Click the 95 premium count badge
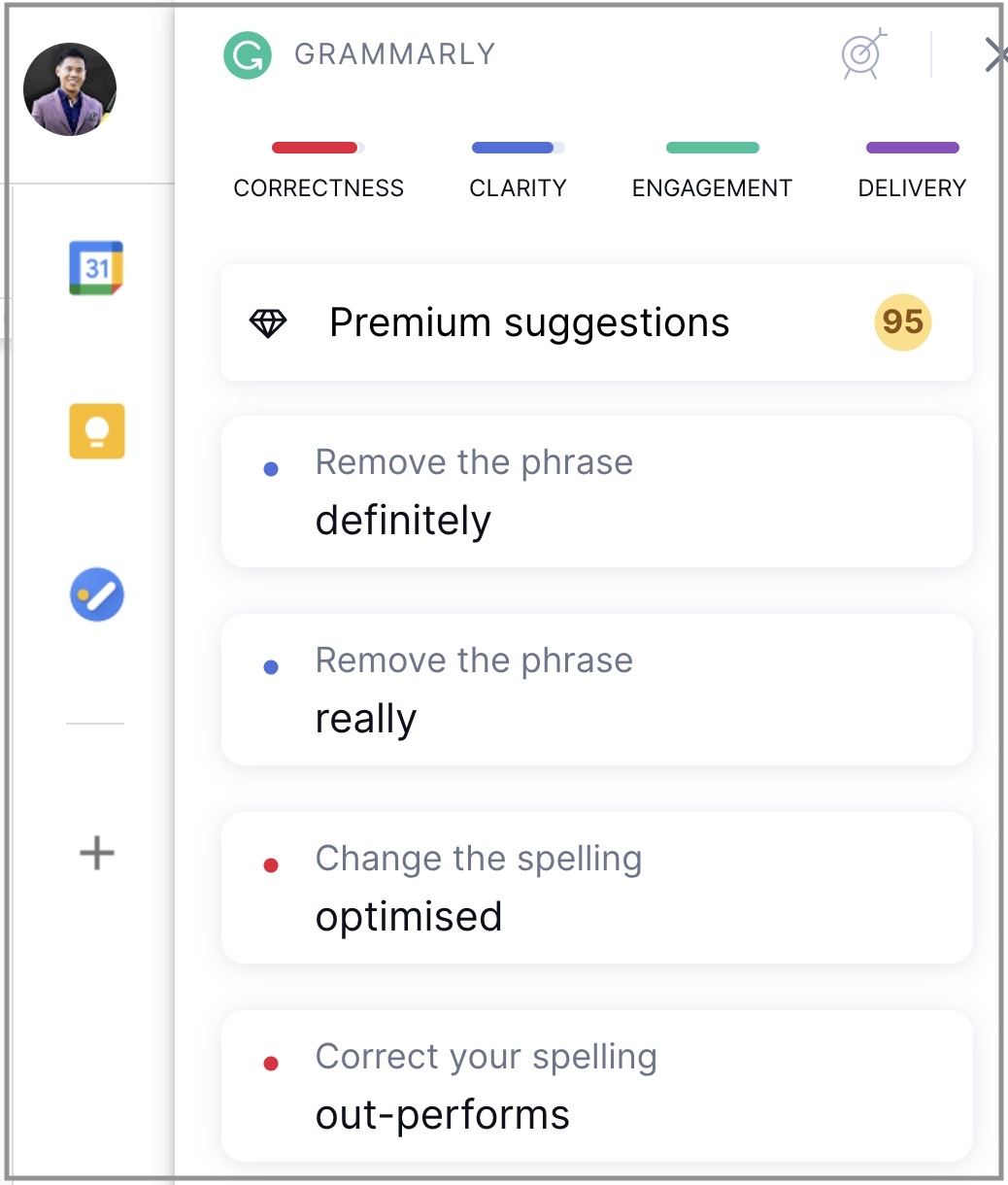Image resolution: width=1008 pixels, height=1185 pixels. (903, 322)
